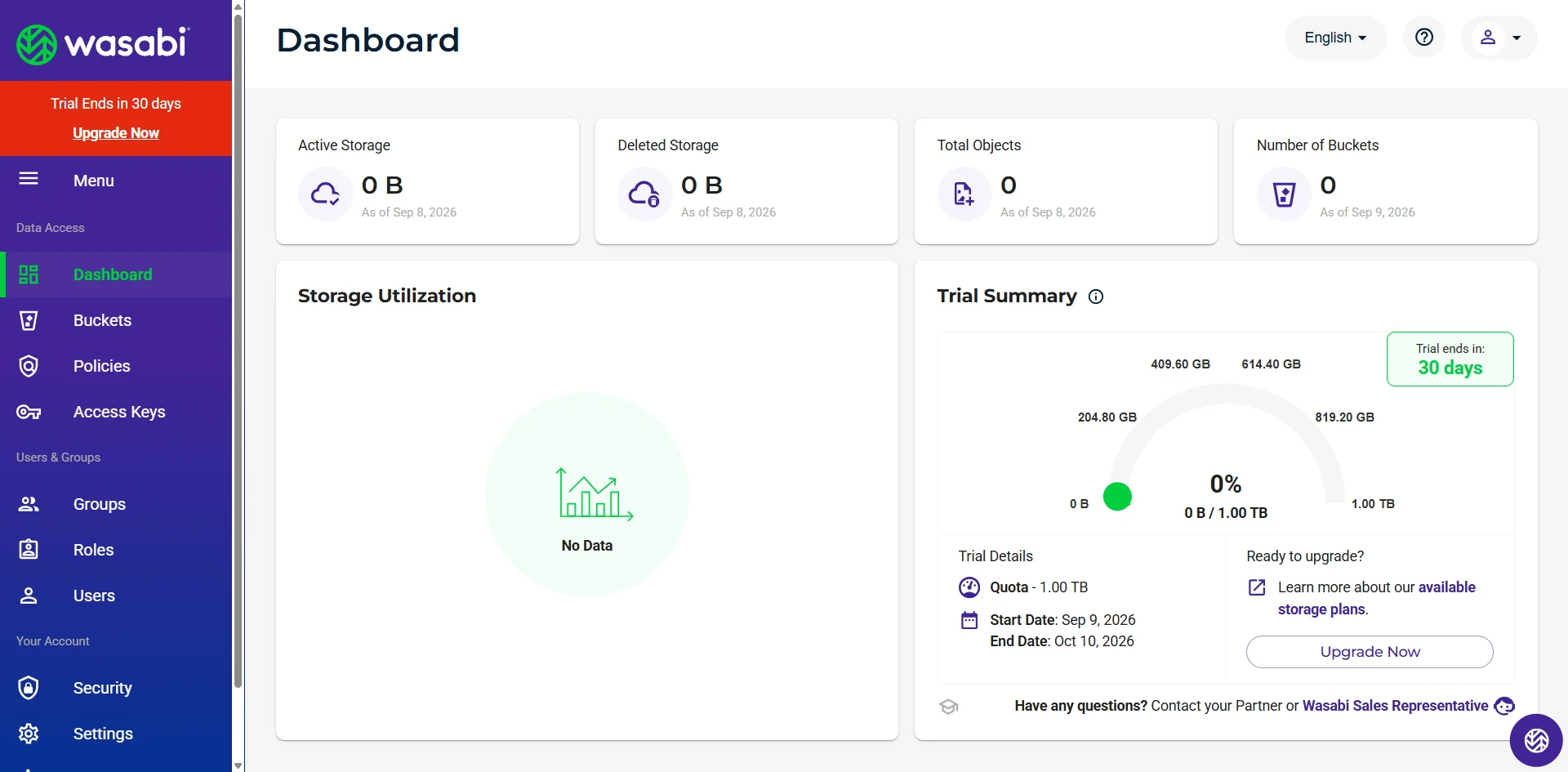Contact Wasabi Sales Representative link
1568x772 pixels.
coord(1395,706)
